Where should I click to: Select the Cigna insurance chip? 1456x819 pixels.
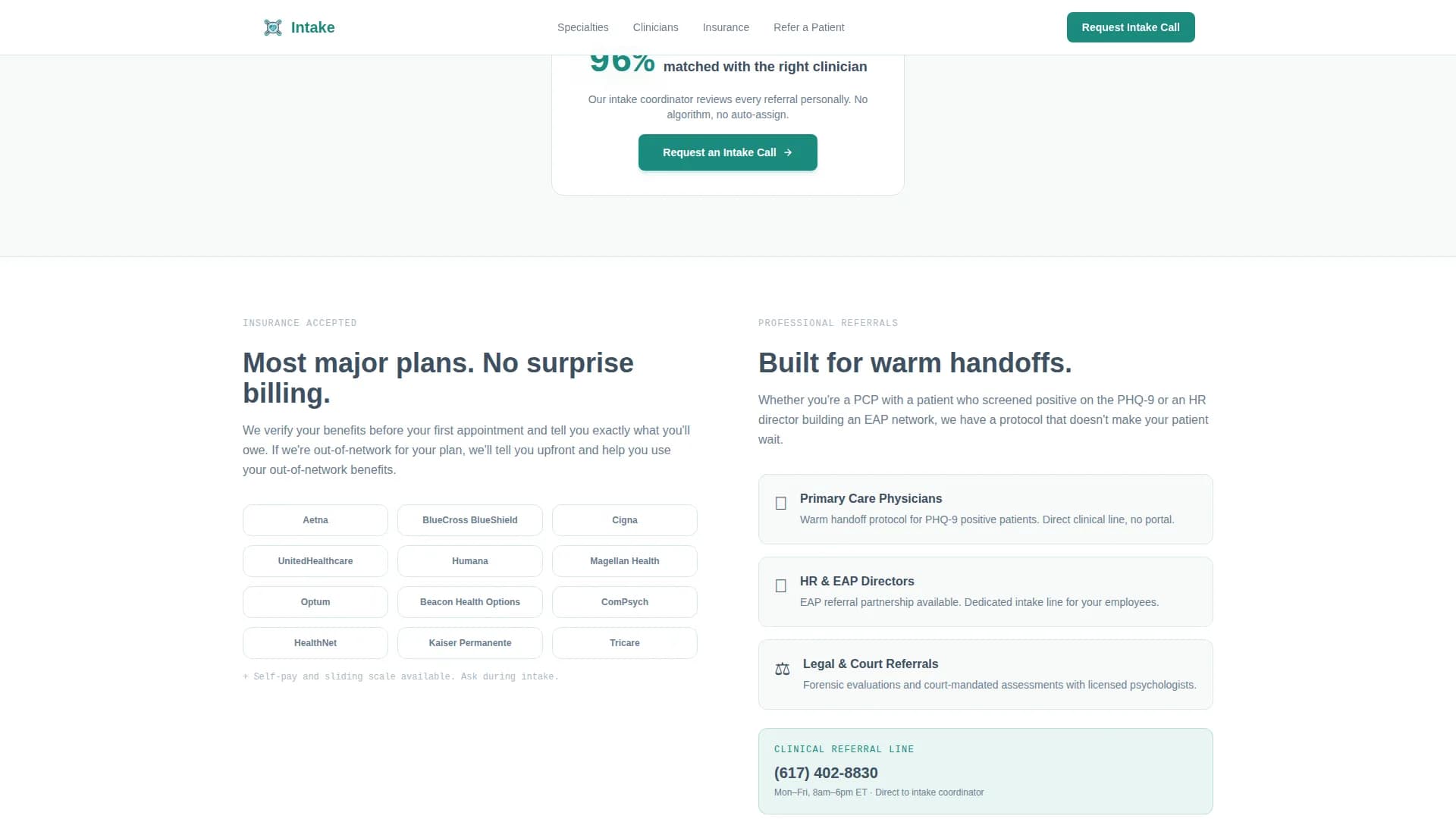625,520
